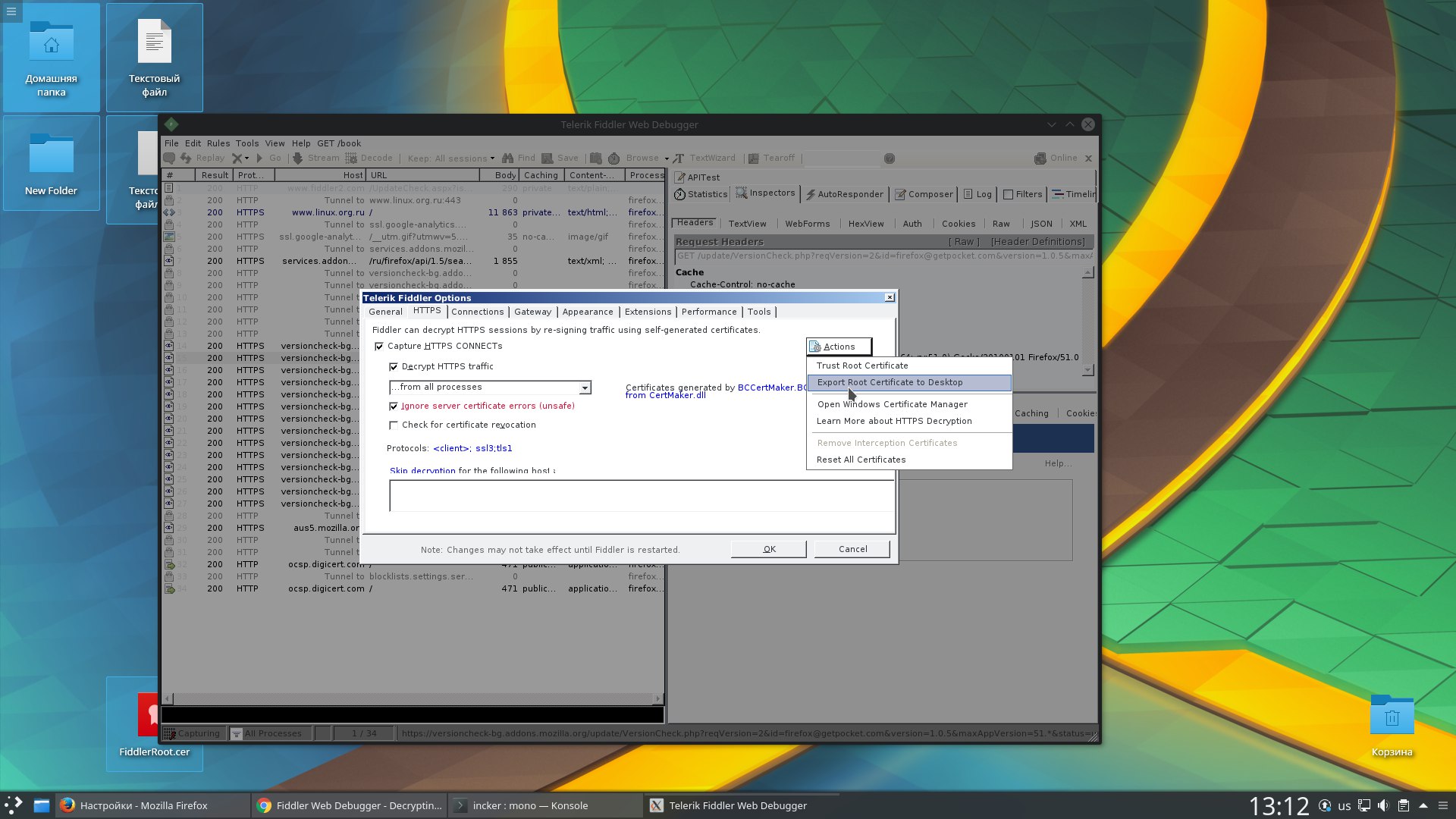Screen dimensions: 1456x819
Task: Enable Check for certificate revocation
Action: point(394,425)
